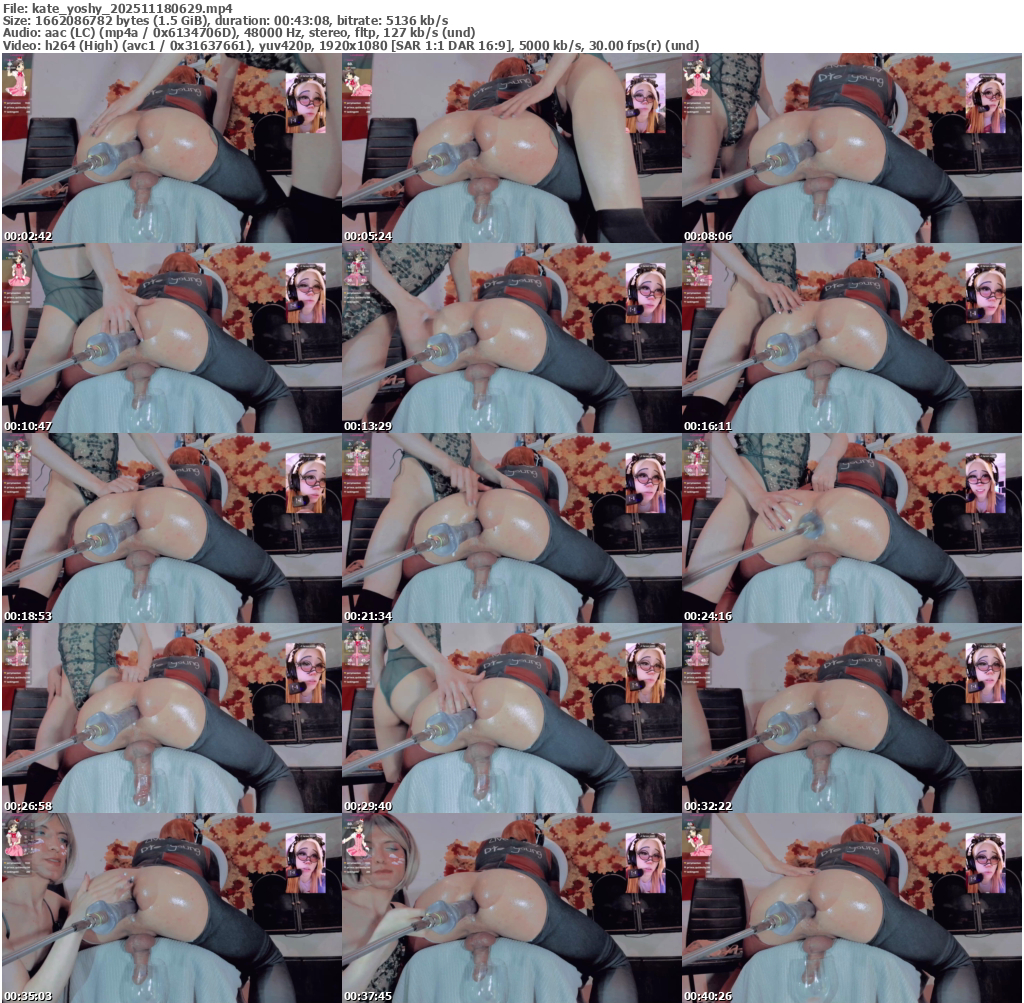Select the frame at 00:37:45
Screen dimensions: 1024x1003
pyautogui.click(x=511, y=908)
